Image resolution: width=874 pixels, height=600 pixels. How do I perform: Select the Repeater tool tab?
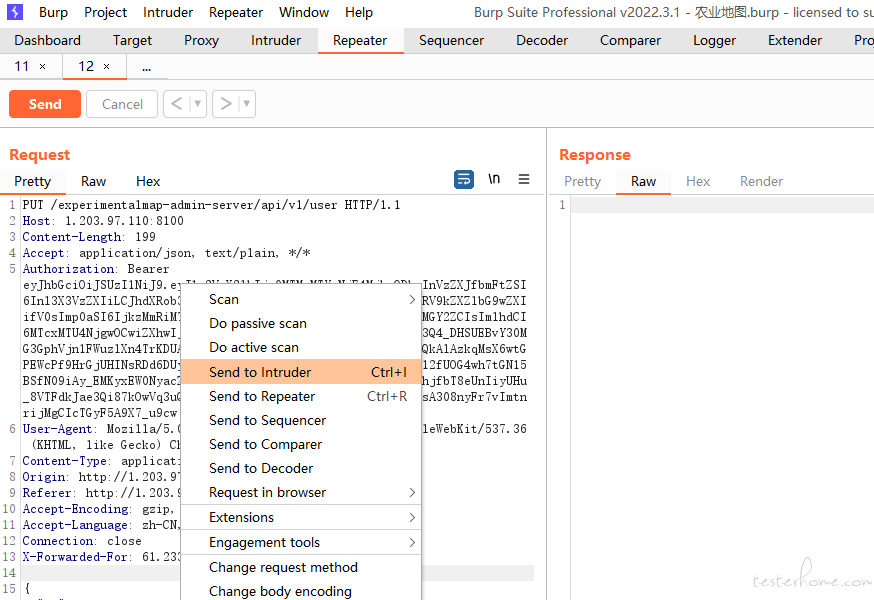coord(360,40)
